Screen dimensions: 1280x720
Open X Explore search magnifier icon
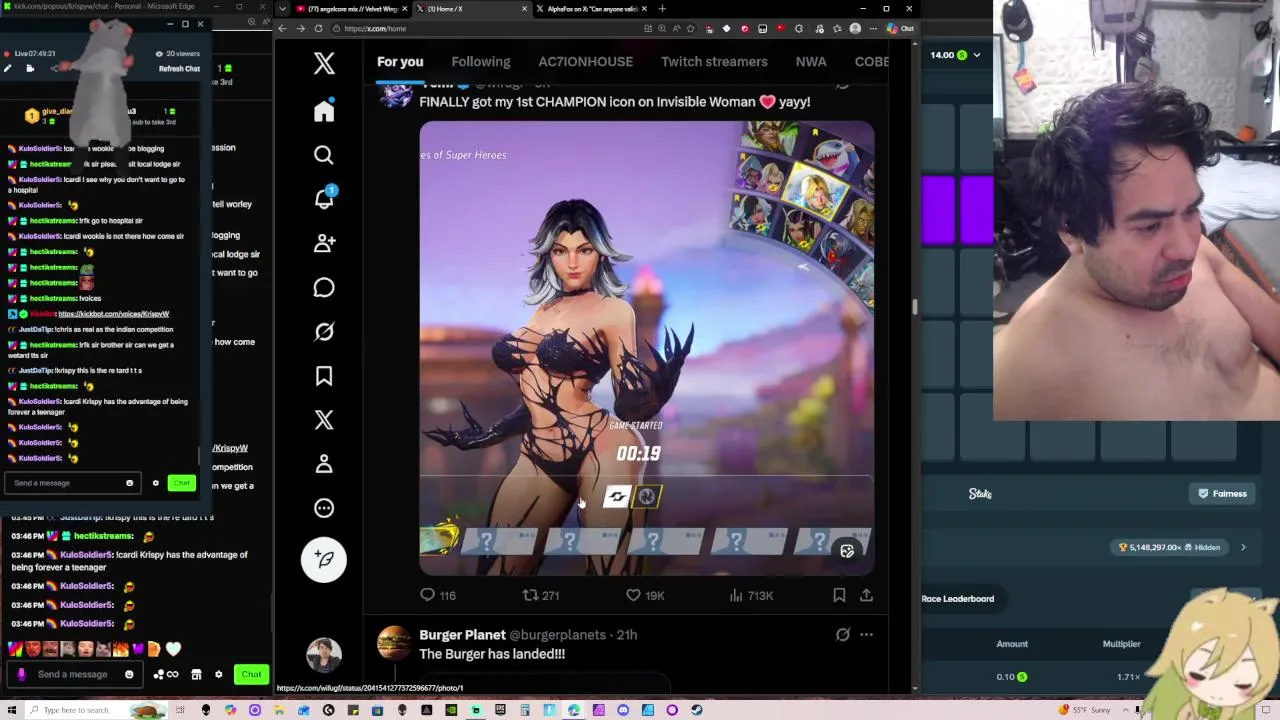coord(324,155)
